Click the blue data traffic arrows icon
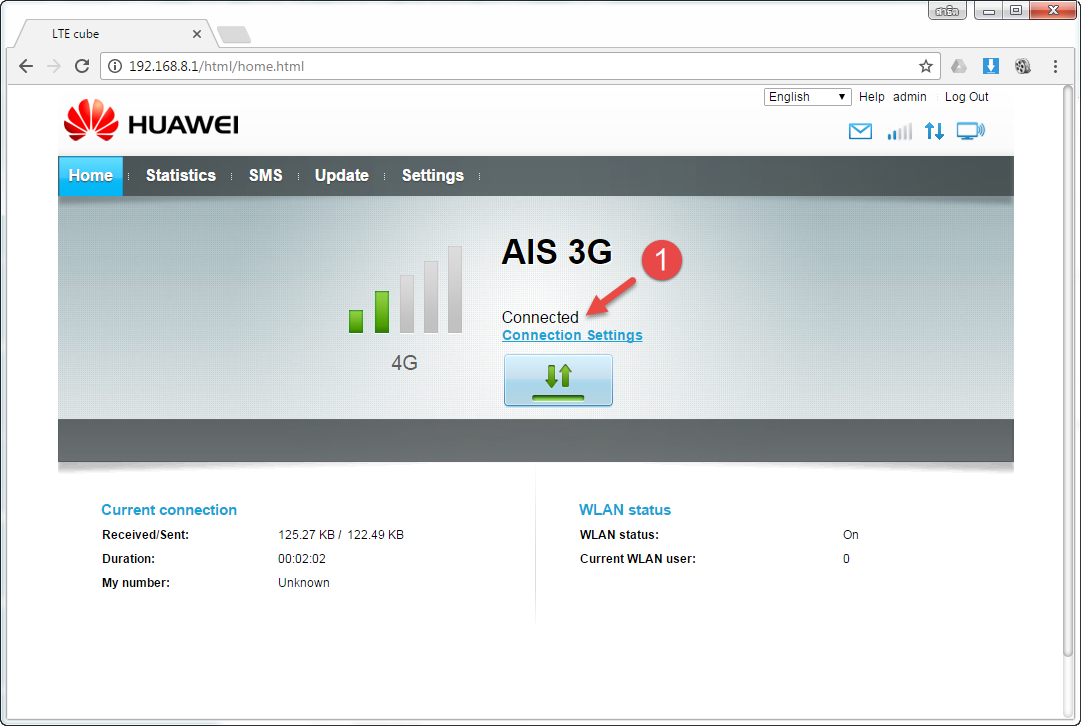Viewport: 1081px width, 726px height. pos(934,131)
